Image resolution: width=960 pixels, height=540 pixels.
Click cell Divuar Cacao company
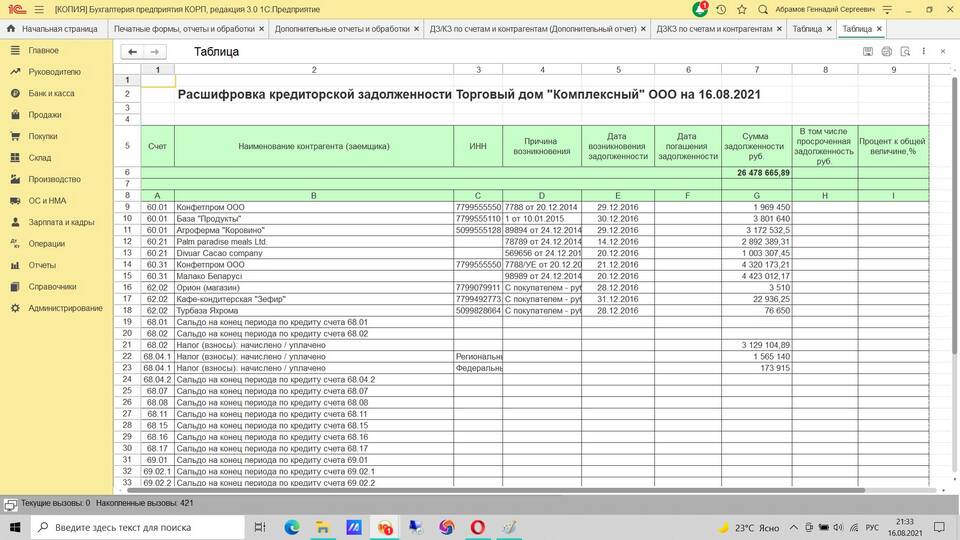(314, 253)
